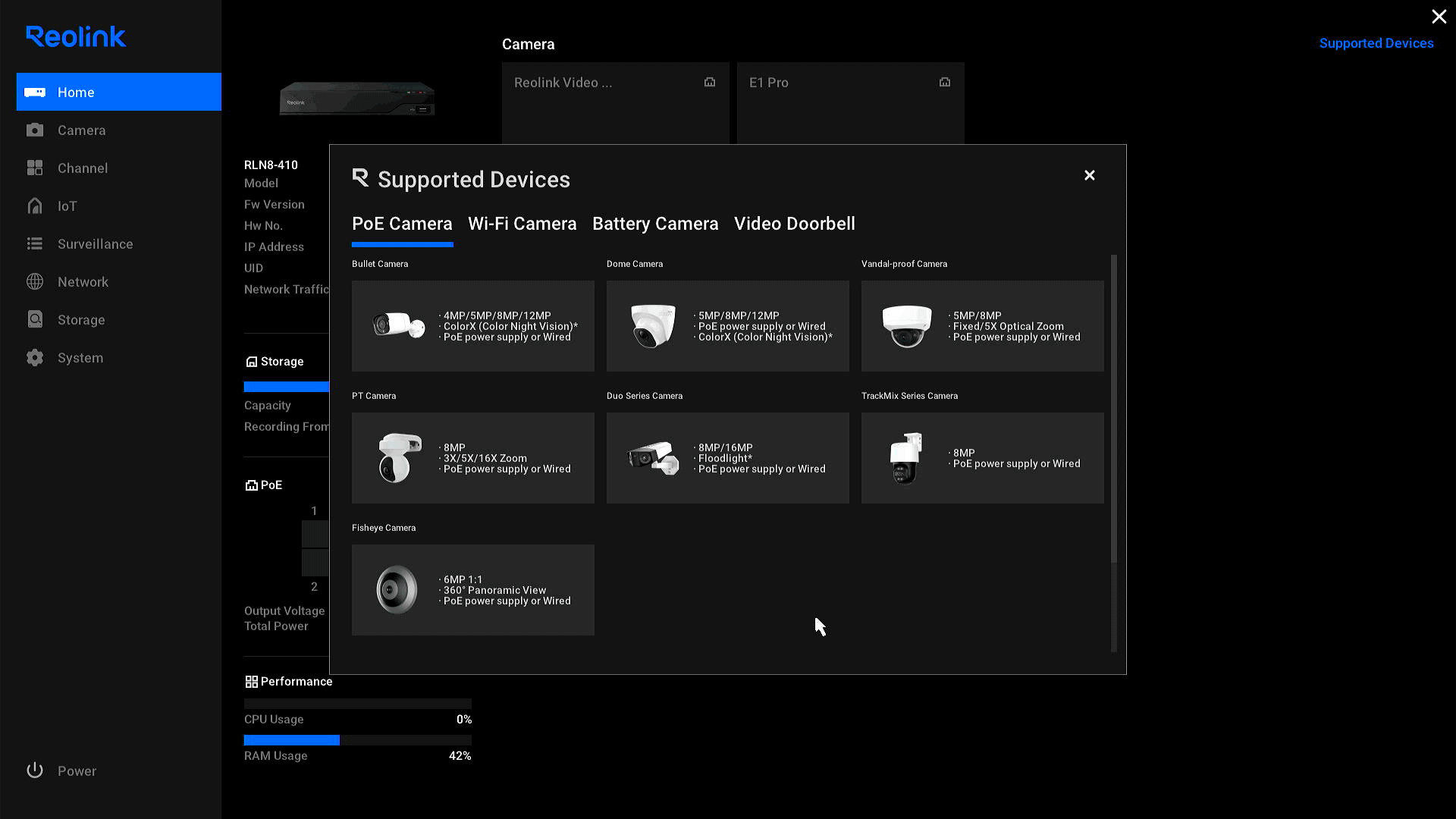This screenshot has width=1456, height=819.
Task: Click the Network globe icon in the sidebar
Action: (35, 281)
